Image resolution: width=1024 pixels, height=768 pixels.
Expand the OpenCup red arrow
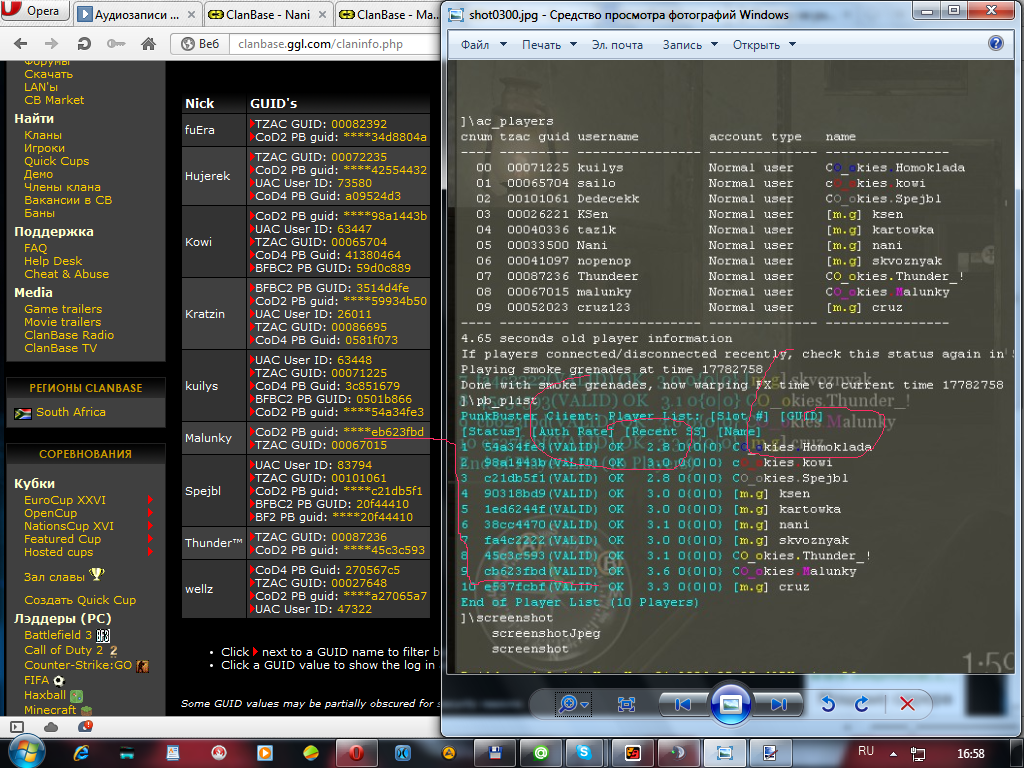(x=150, y=513)
